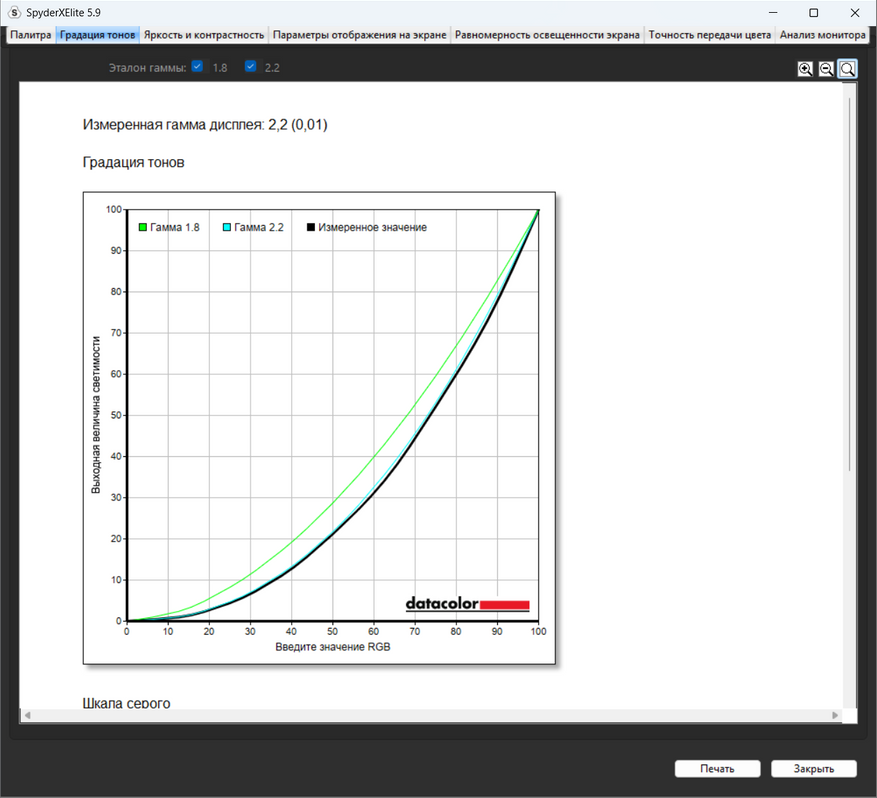Click the right arrow of horizontal scrollbar
The width and height of the screenshot is (877, 798).
point(836,715)
